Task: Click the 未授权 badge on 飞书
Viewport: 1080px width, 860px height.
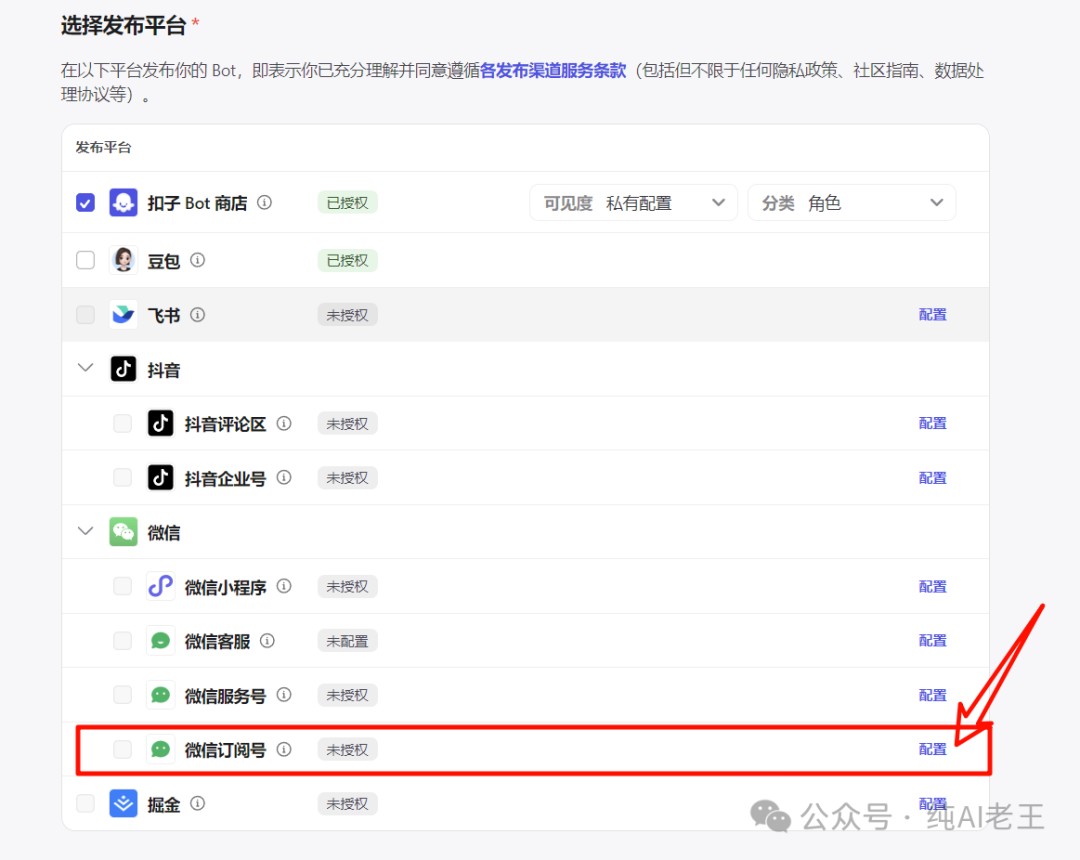Action: [x=347, y=315]
